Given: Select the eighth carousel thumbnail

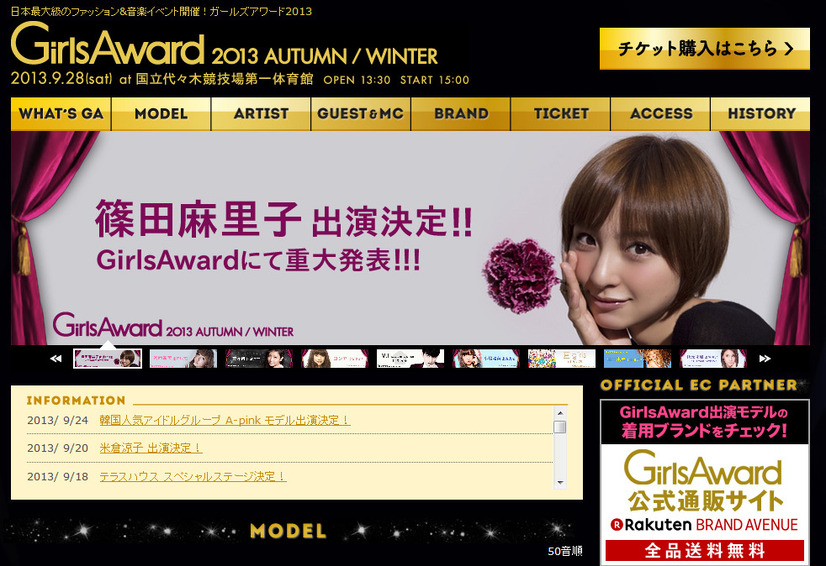Looking at the screenshot, I should [637, 359].
